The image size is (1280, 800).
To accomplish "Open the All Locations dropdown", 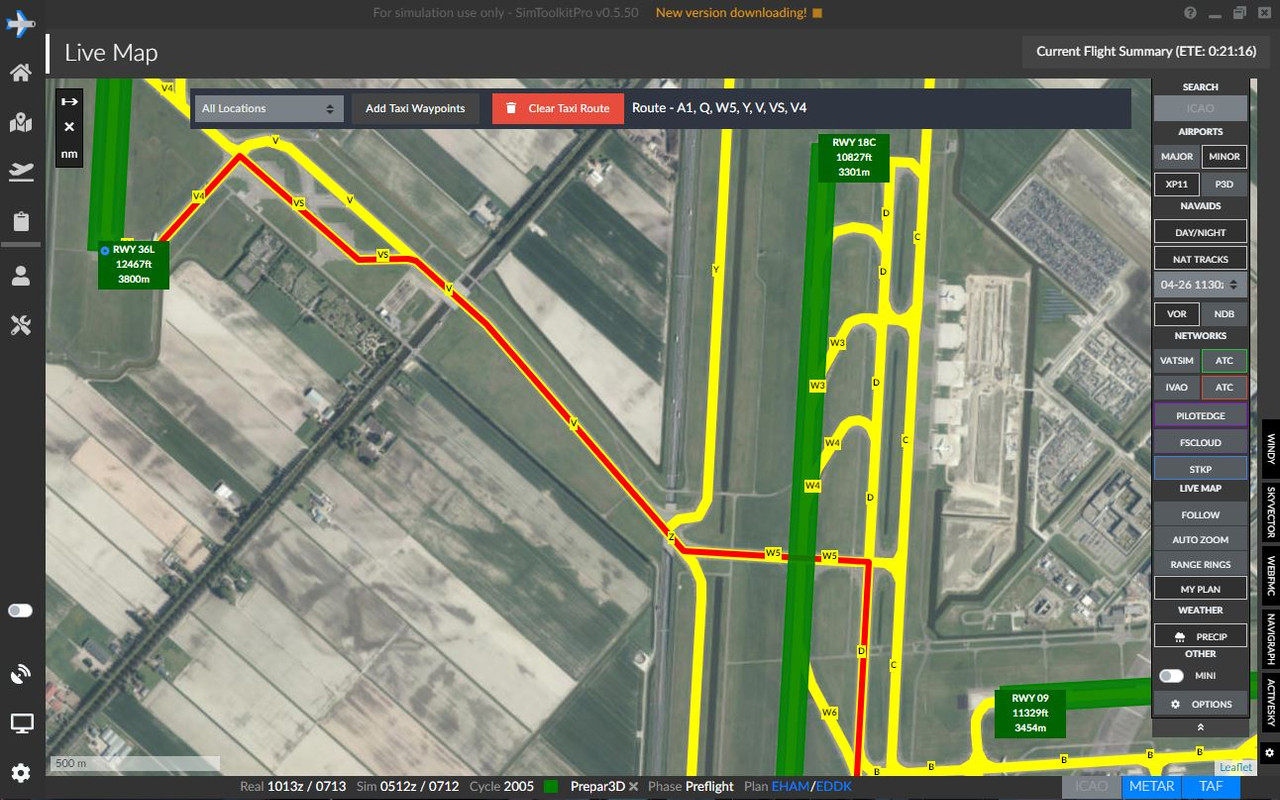I will 268,108.
